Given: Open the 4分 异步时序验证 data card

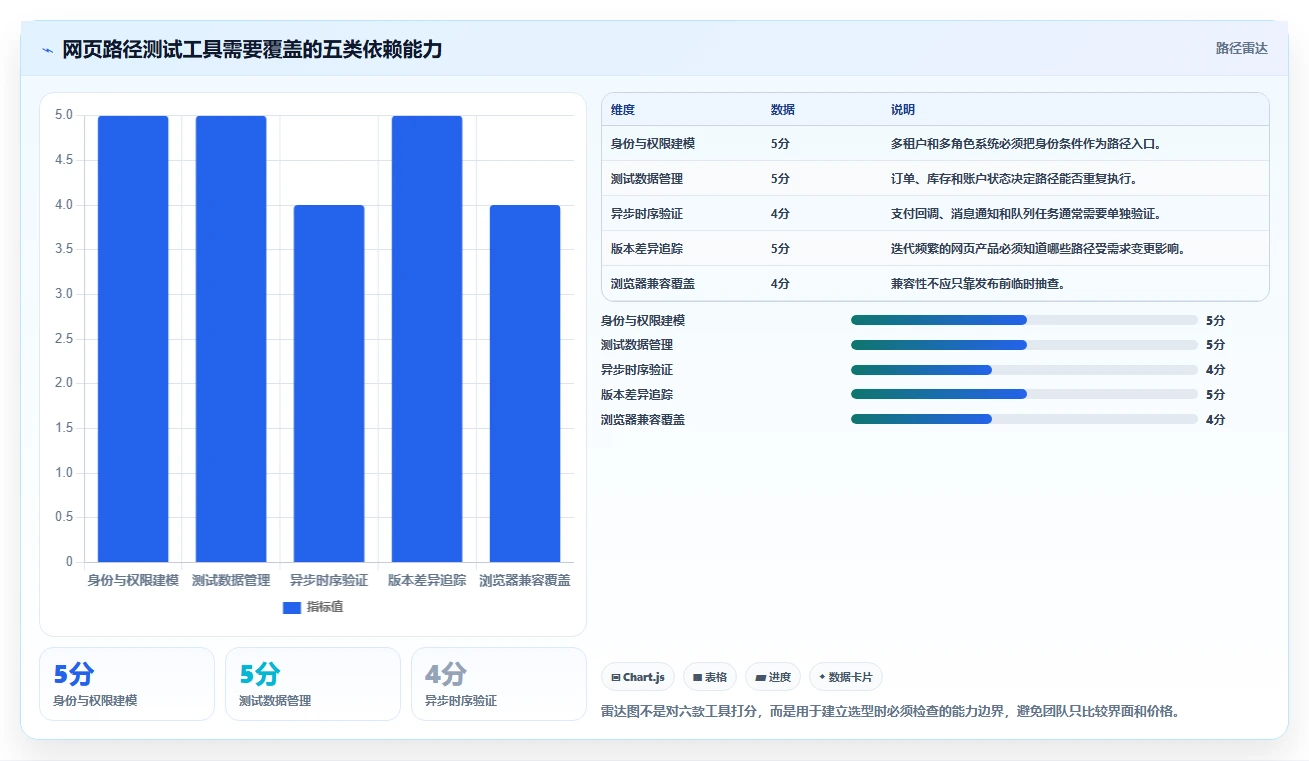Looking at the screenshot, I should pyautogui.click(x=499, y=684).
